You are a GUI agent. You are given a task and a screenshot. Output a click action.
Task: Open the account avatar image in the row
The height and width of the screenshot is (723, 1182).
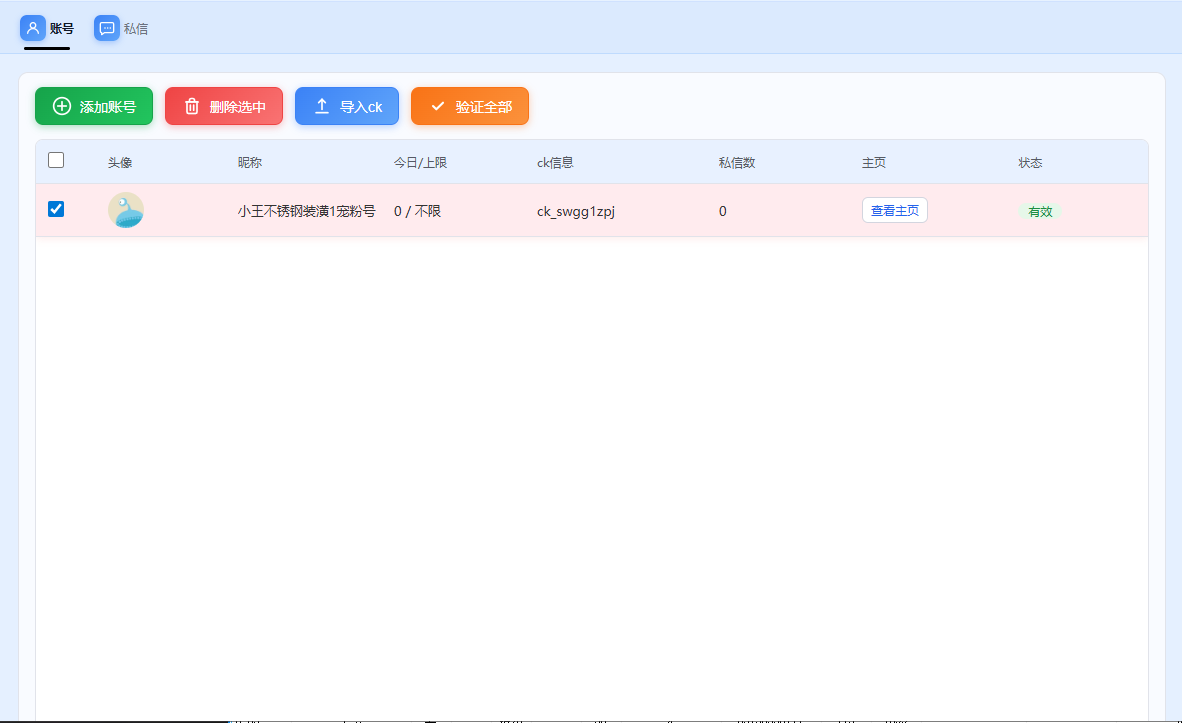click(126, 210)
